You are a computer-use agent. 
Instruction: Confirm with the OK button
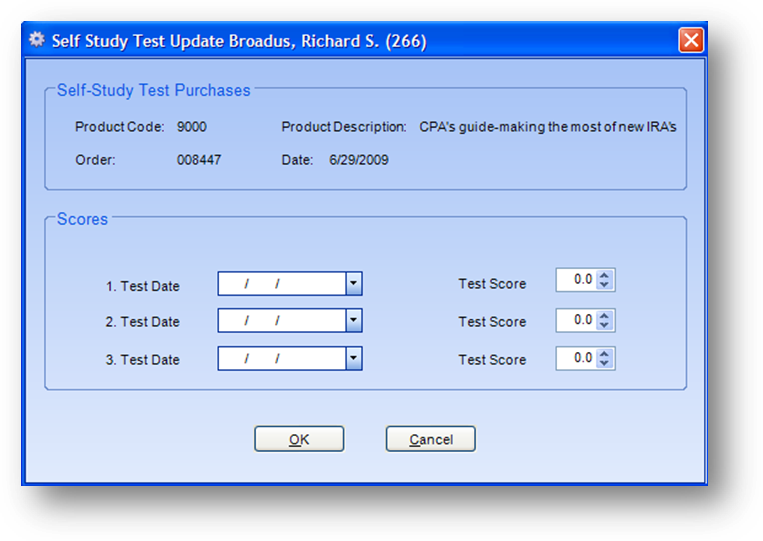[x=299, y=439]
